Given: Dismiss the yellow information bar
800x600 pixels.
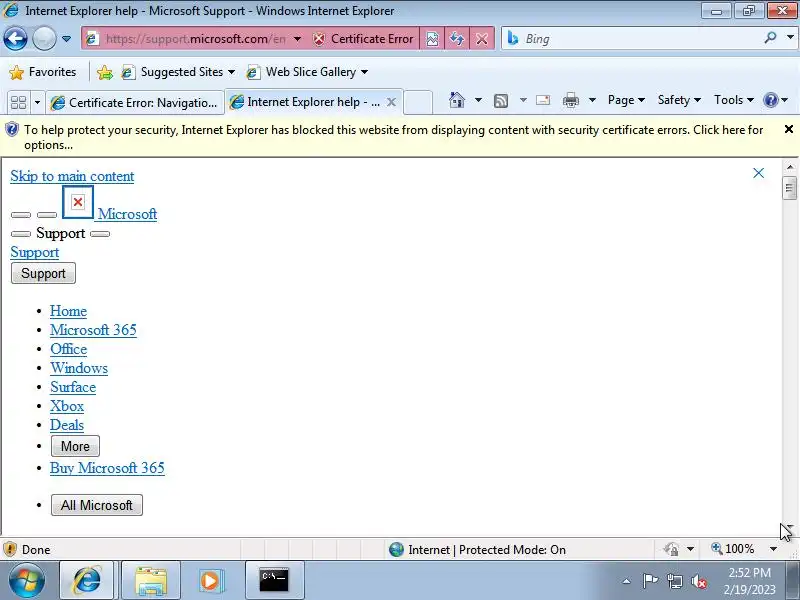Looking at the screenshot, I should pos(788,130).
